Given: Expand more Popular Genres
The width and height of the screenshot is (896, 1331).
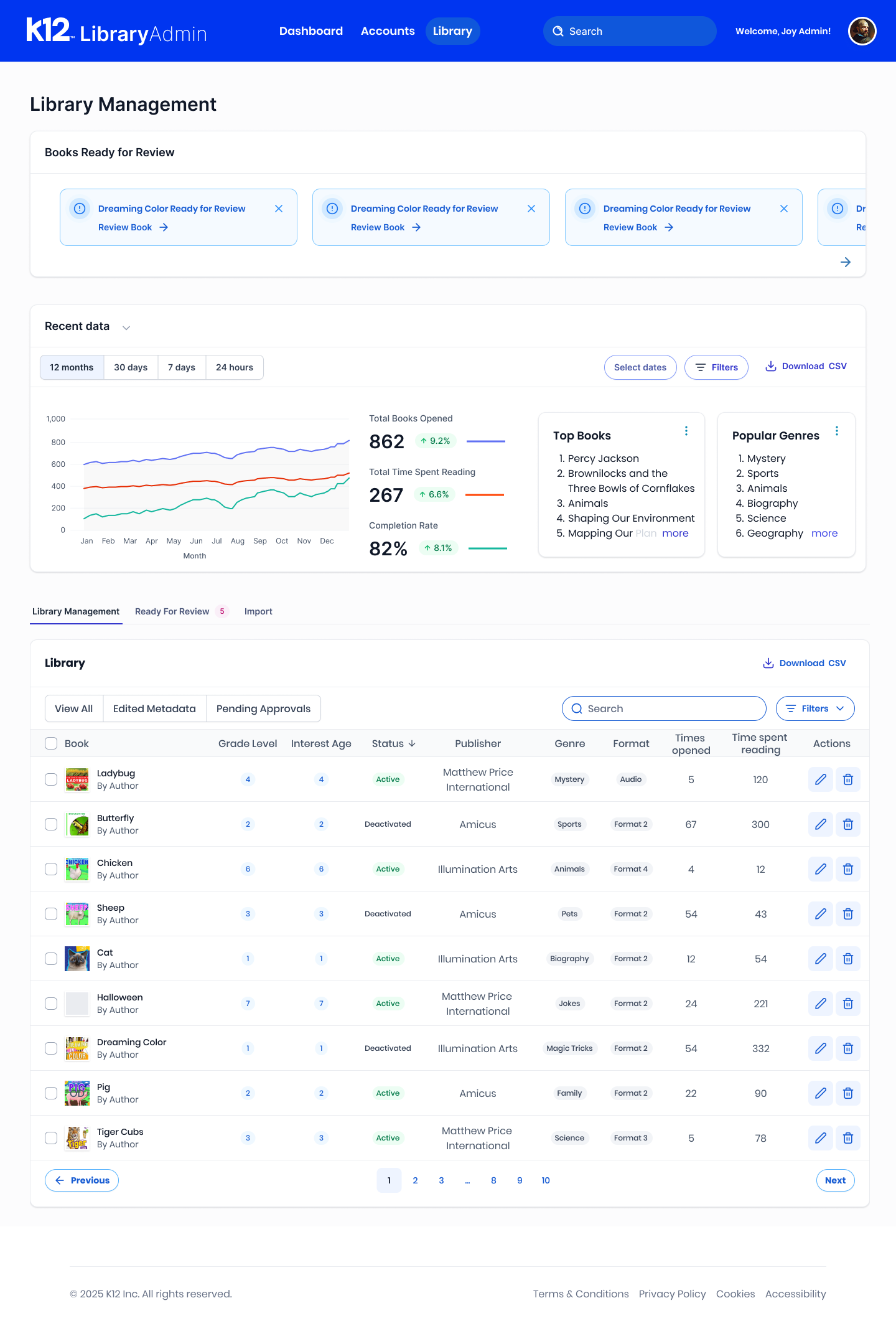Looking at the screenshot, I should coord(824,533).
